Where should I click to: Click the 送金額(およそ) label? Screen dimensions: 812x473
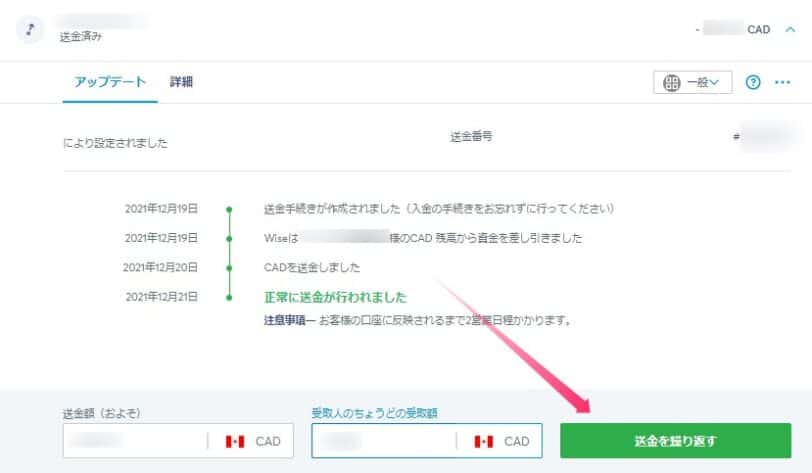(x=102, y=413)
